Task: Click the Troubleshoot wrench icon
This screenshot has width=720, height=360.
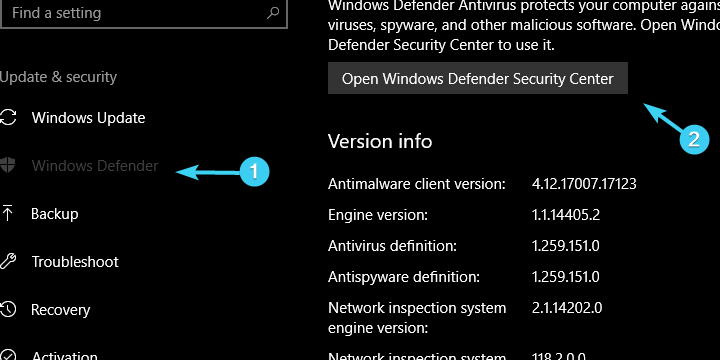Action: (x=8, y=262)
